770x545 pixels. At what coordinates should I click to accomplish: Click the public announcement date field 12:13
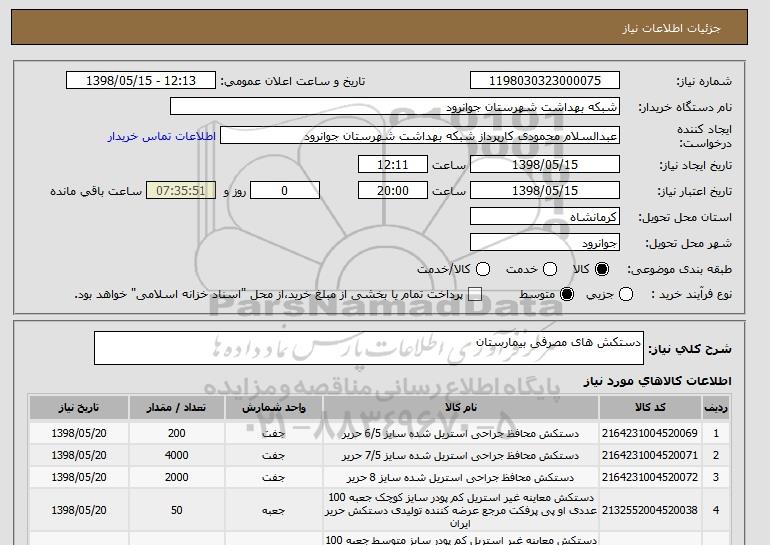tap(141, 81)
